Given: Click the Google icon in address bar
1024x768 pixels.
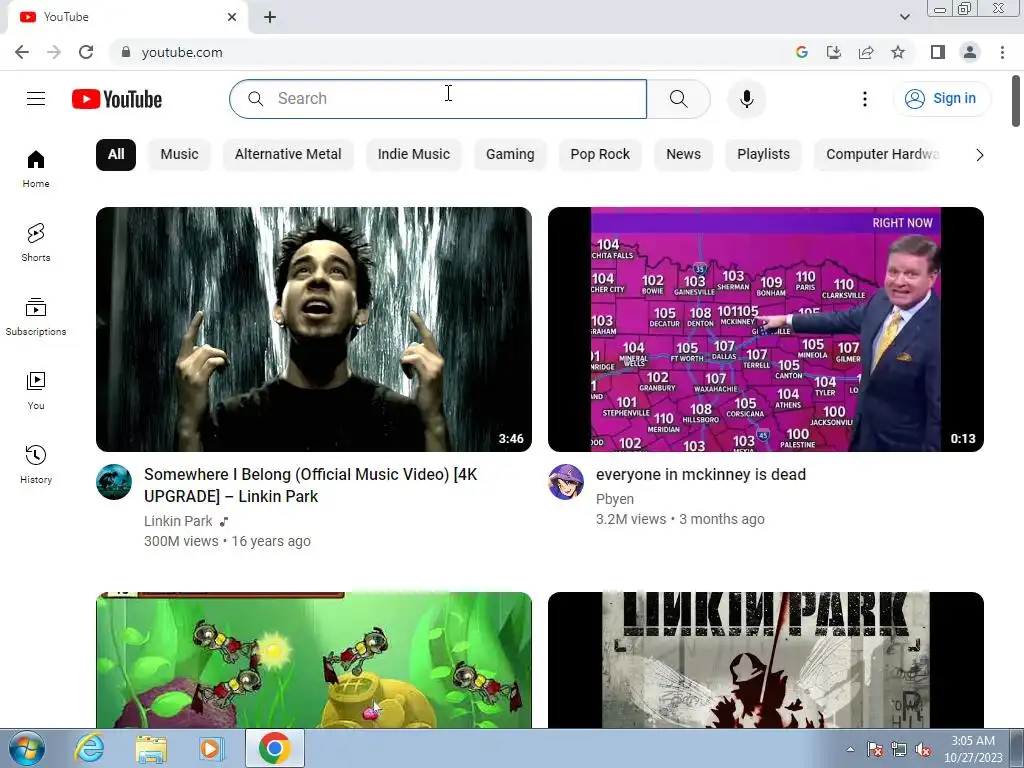Looking at the screenshot, I should pyautogui.click(x=802, y=52).
